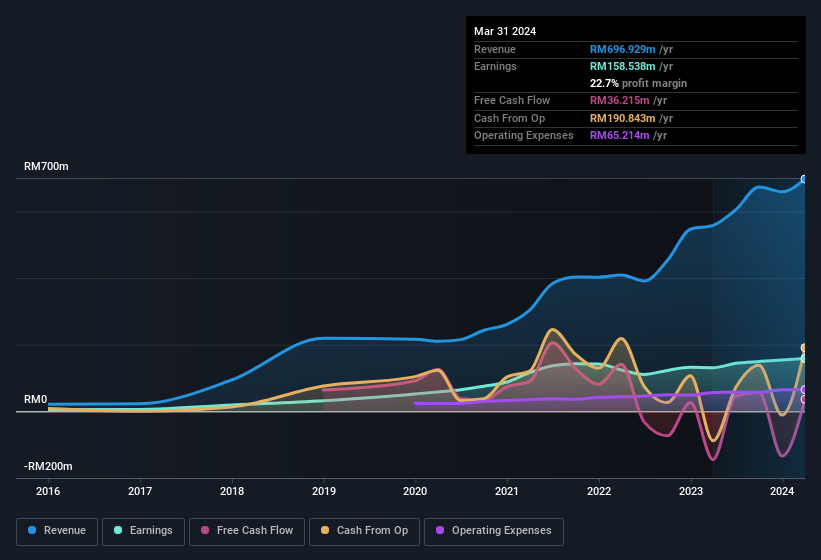Toggle the Cash From Op legend button
Image resolution: width=821 pixels, height=560 pixels.
point(364,531)
